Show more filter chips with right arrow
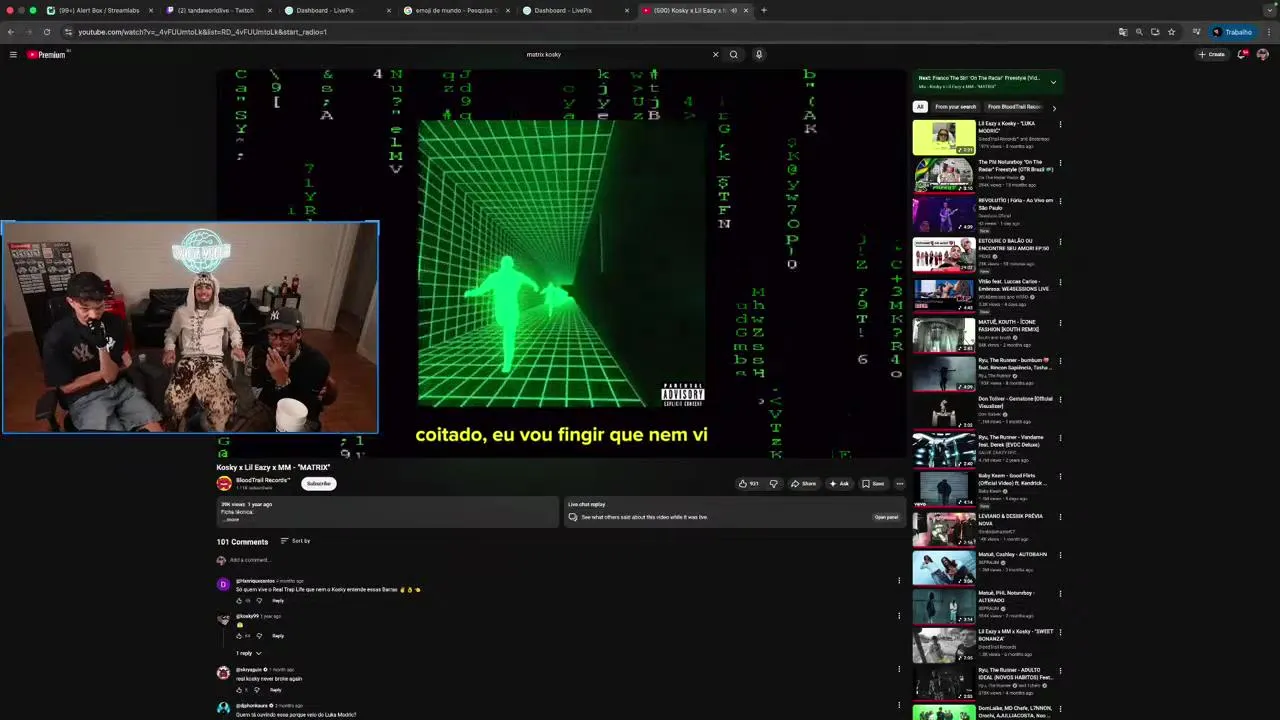1280x720 pixels. tap(1053, 107)
